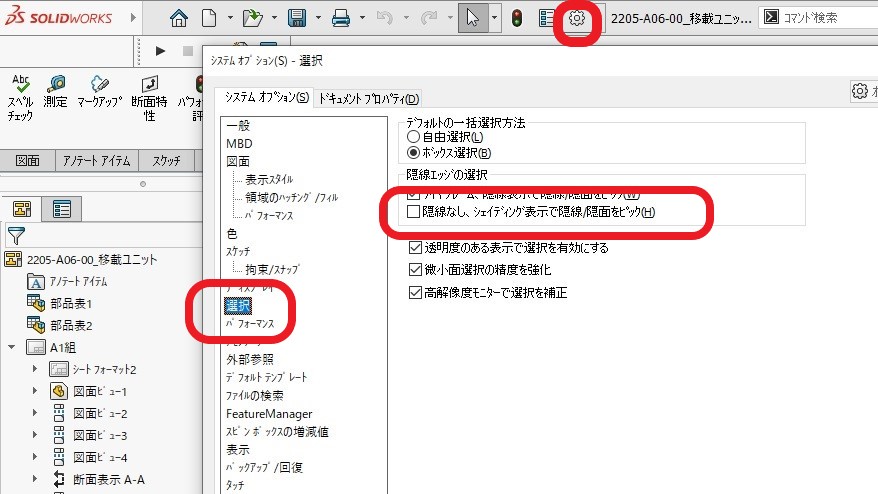Expand the 図面ビュー1 tree node
The width and height of the screenshot is (878, 494).
[34, 391]
